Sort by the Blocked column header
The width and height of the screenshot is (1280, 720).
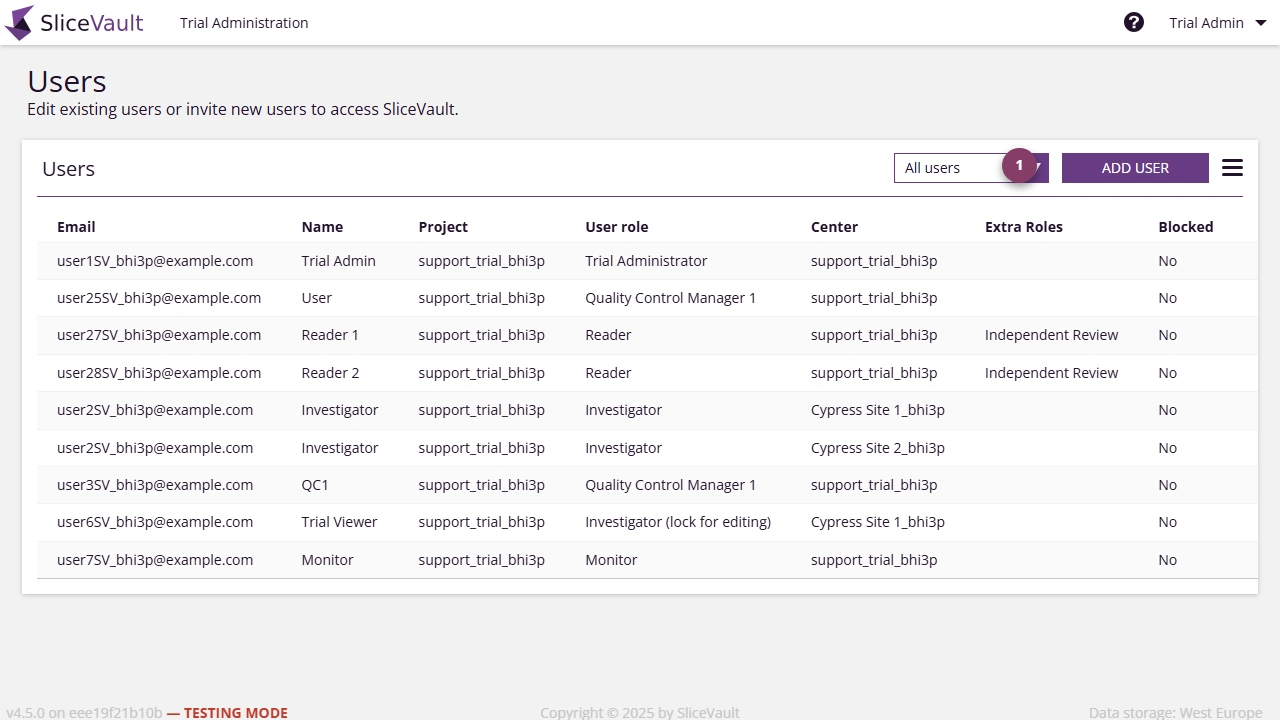coord(1186,227)
